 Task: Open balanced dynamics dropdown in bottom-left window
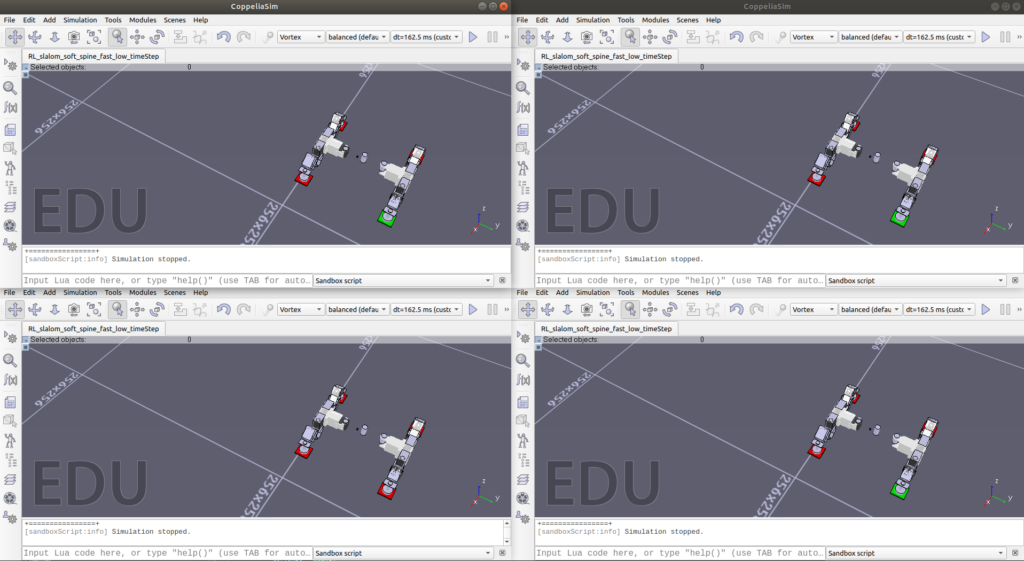(357, 310)
